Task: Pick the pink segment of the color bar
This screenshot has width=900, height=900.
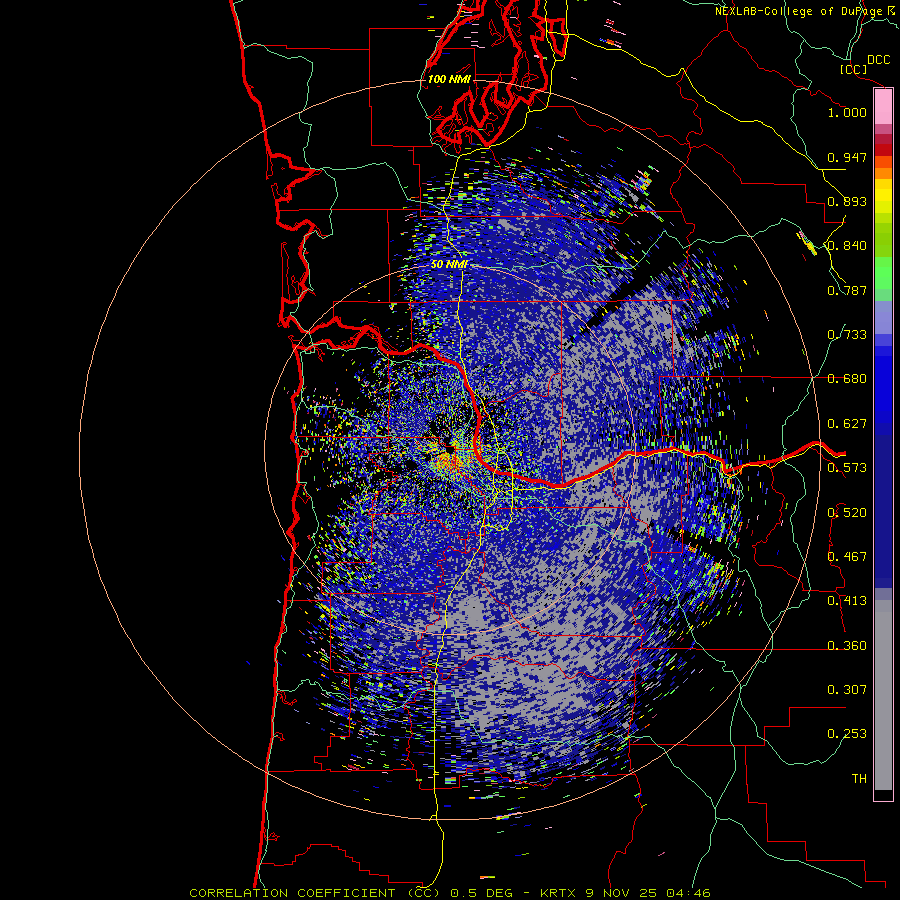Action: click(x=883, y=107)
